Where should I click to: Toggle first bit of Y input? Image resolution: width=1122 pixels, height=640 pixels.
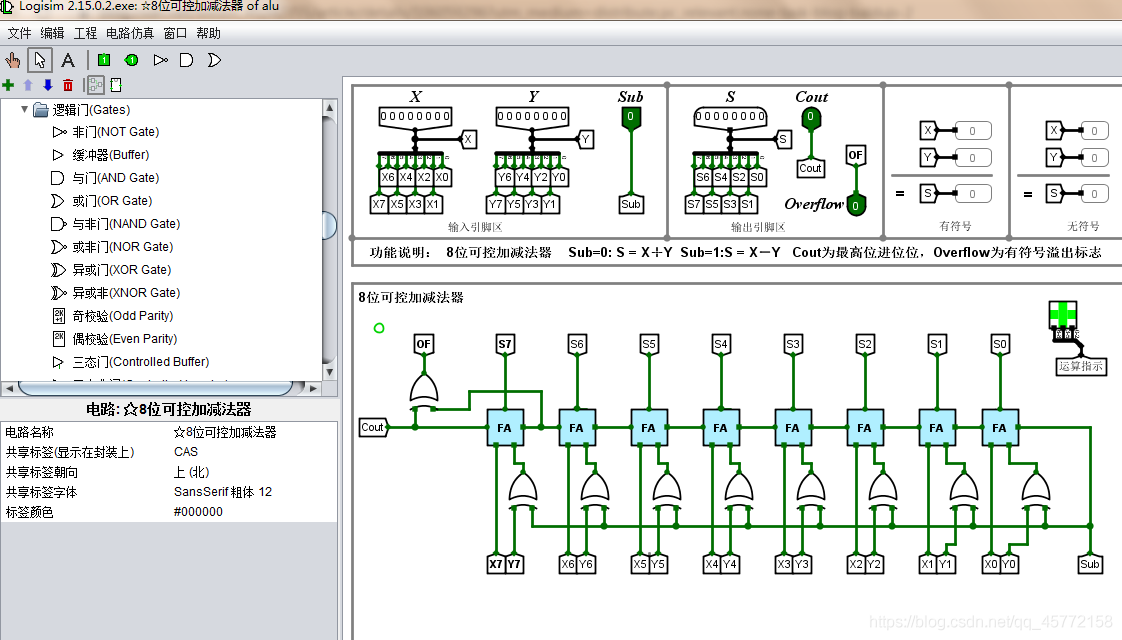click(502, 116)
